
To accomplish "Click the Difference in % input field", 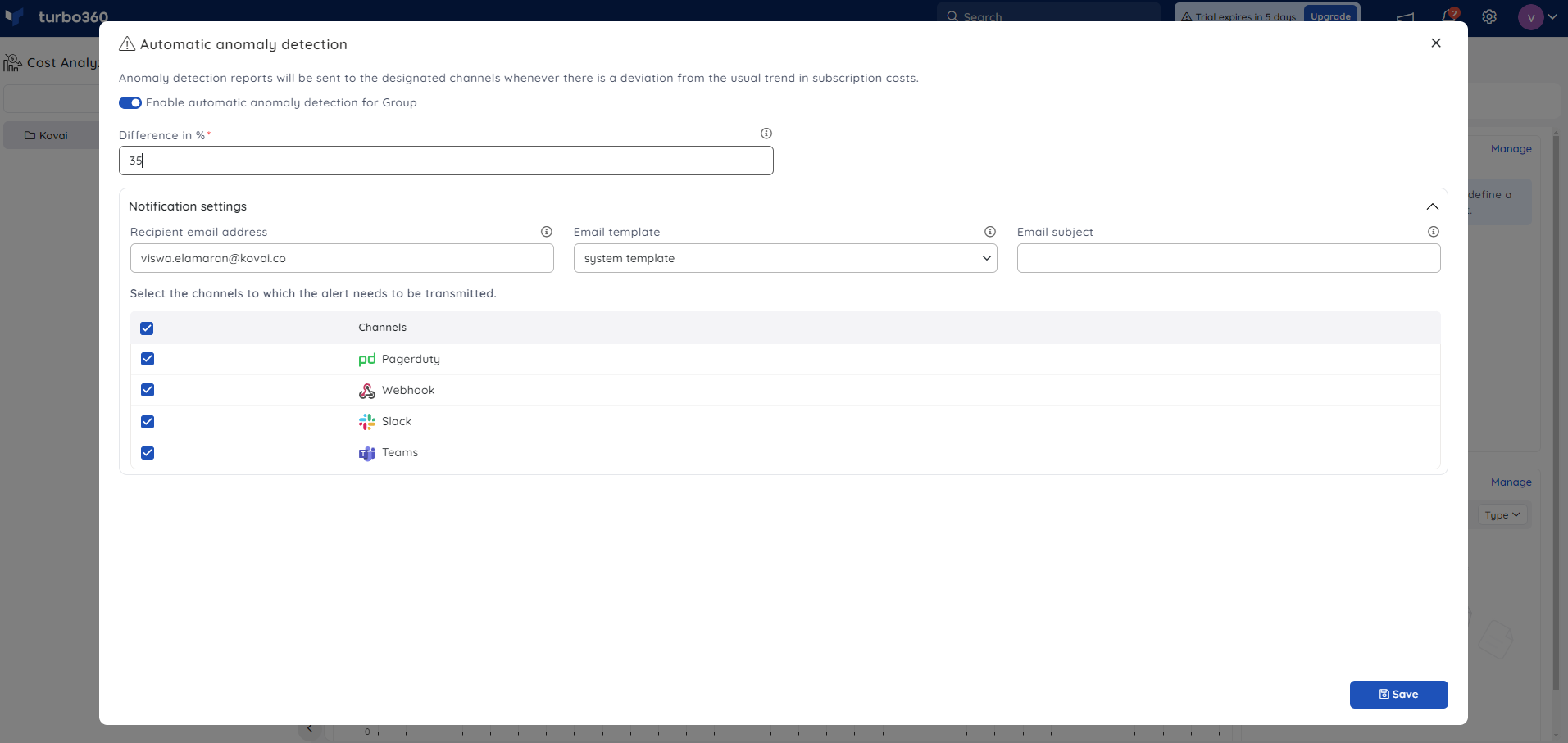I will (x=446, y=161).
